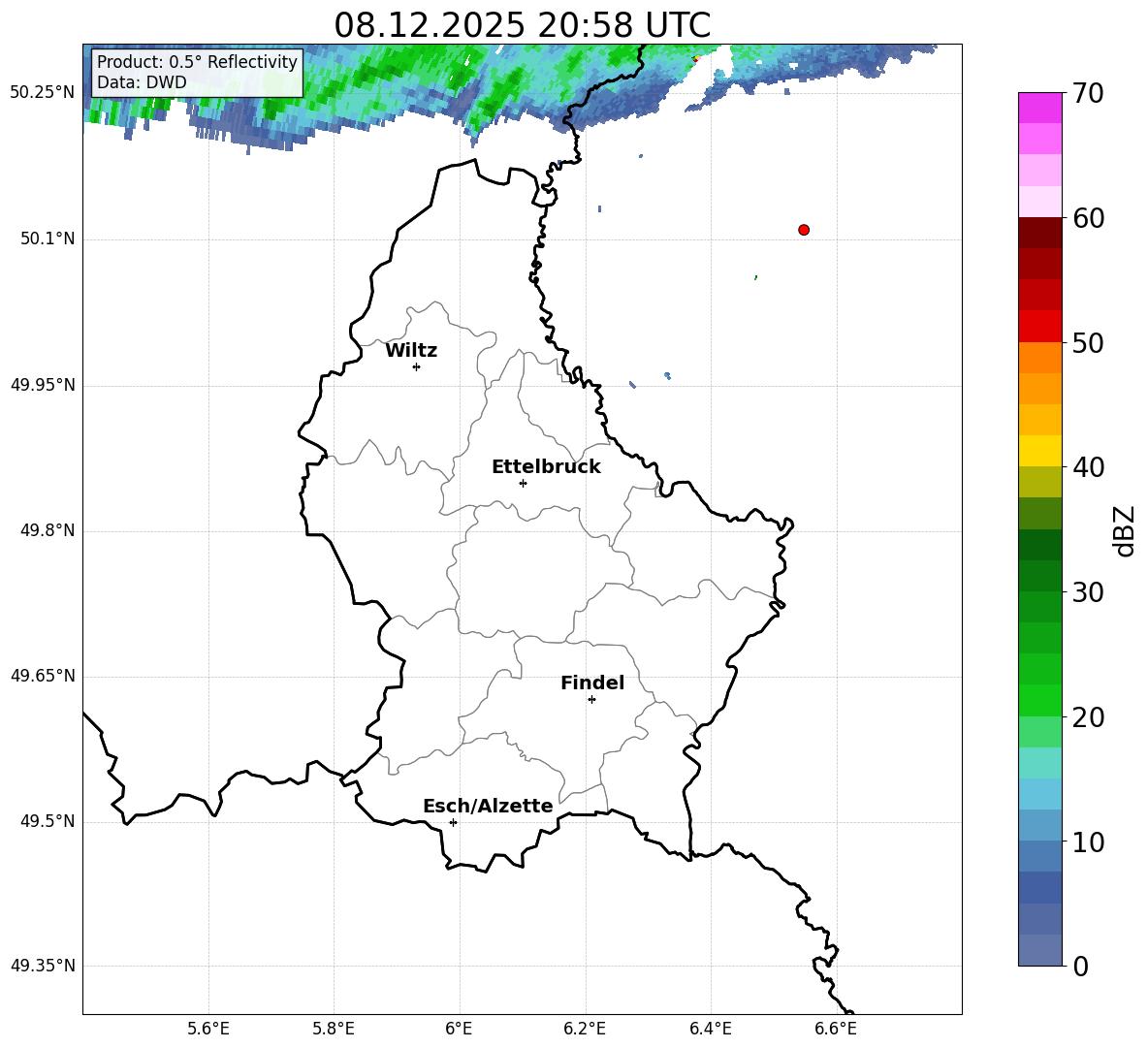Click the 'Data: DWD' legend text
This screenshot has height=1048, width=1148.
point(142,82)
